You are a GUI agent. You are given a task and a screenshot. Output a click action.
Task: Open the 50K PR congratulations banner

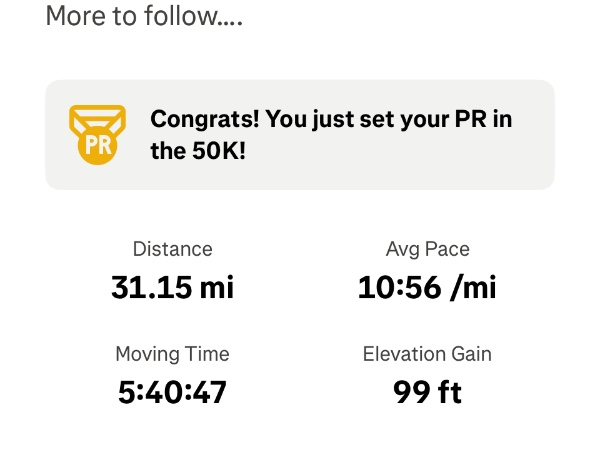click(300, 135)
